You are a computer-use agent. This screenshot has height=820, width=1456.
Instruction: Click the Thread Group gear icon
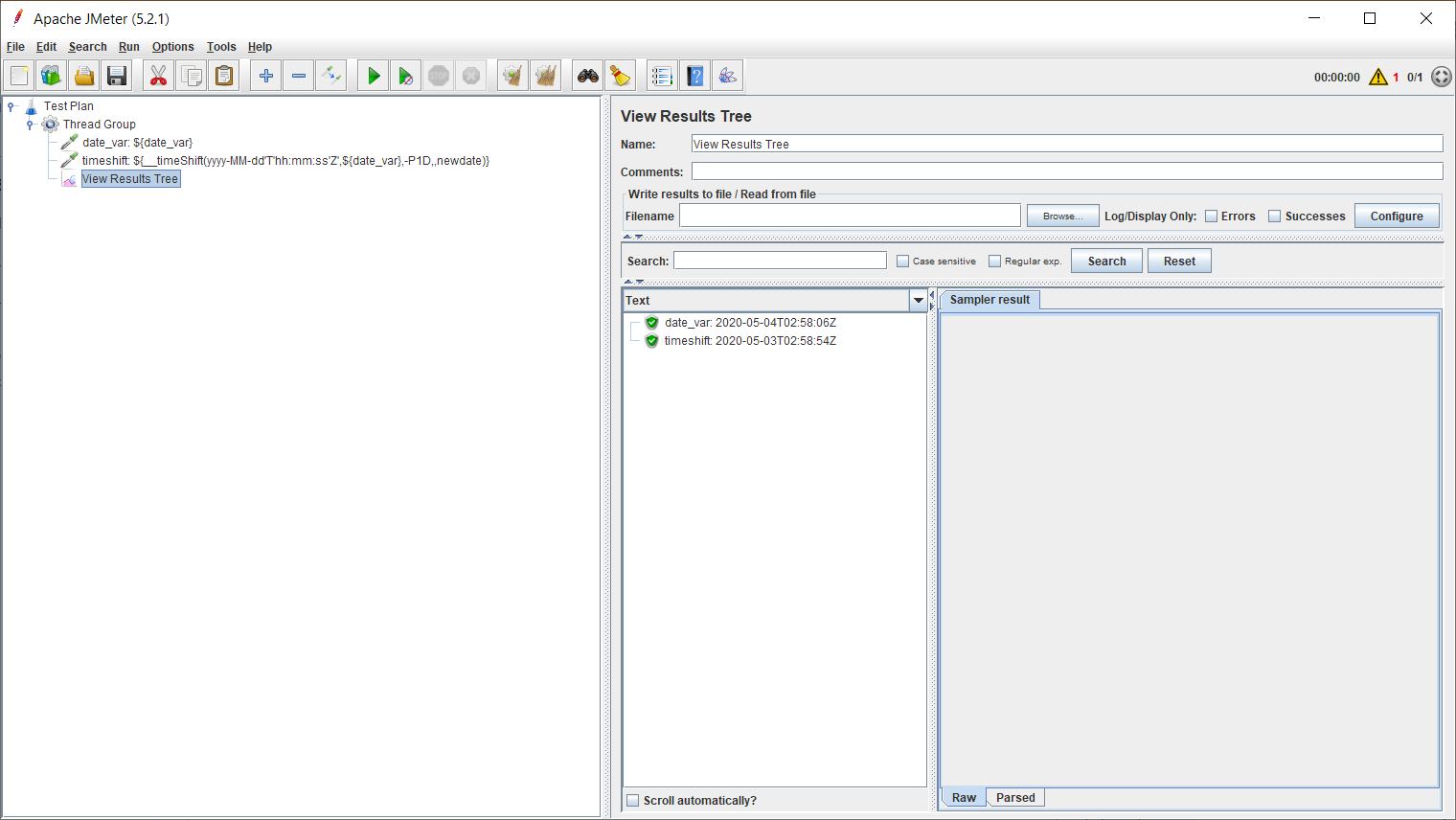coord(51,125)
